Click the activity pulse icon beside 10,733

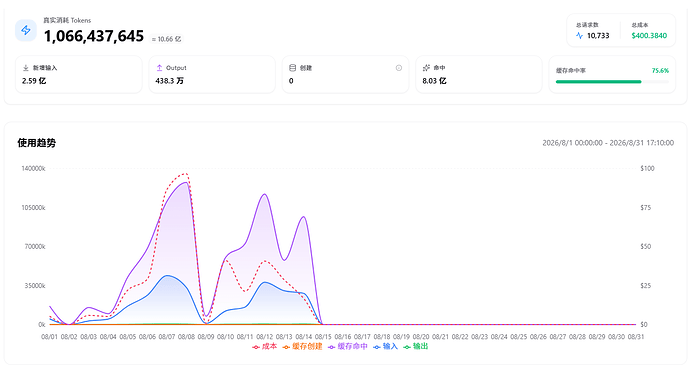click(x=579, y=36)
